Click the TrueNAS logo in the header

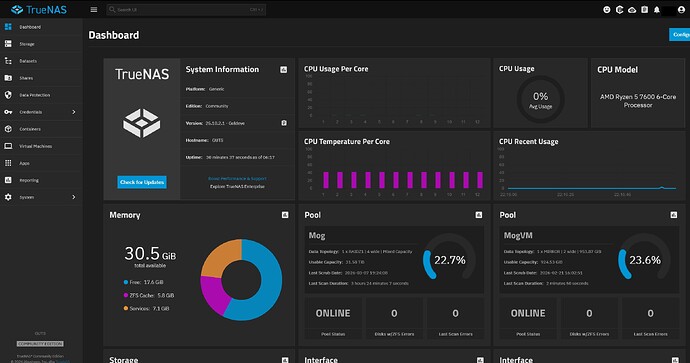[39, 9]
